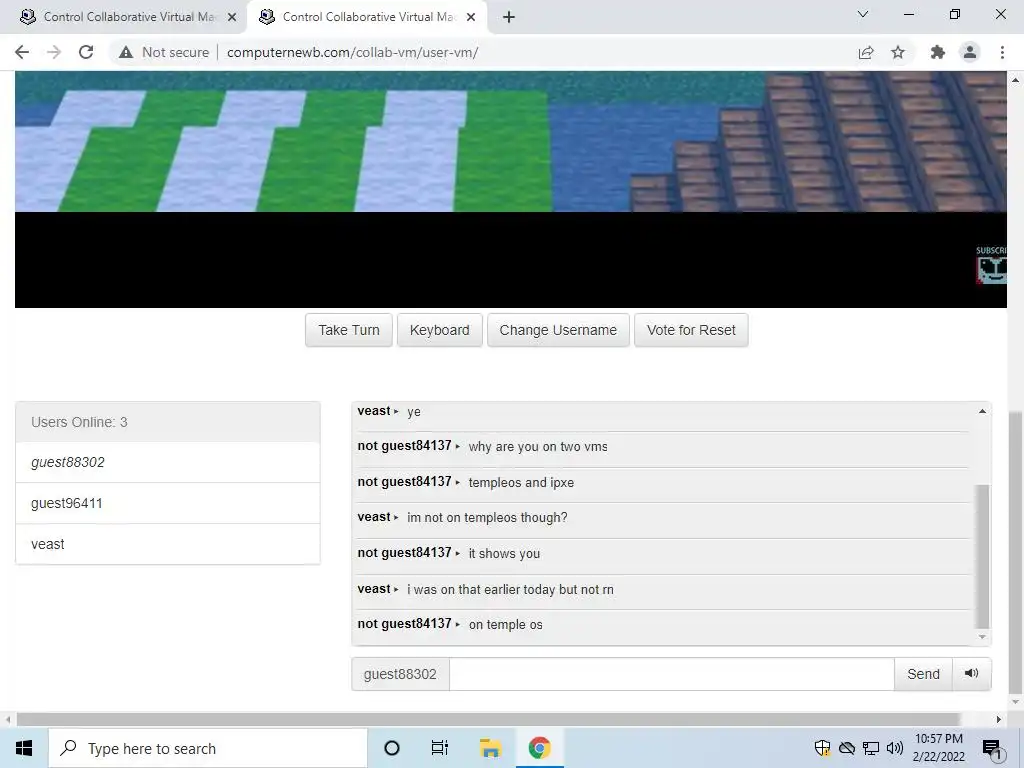This screenshot has width=1024, height=768.
Task: Open Windows Security tray icon
Action: coord(822,748)
